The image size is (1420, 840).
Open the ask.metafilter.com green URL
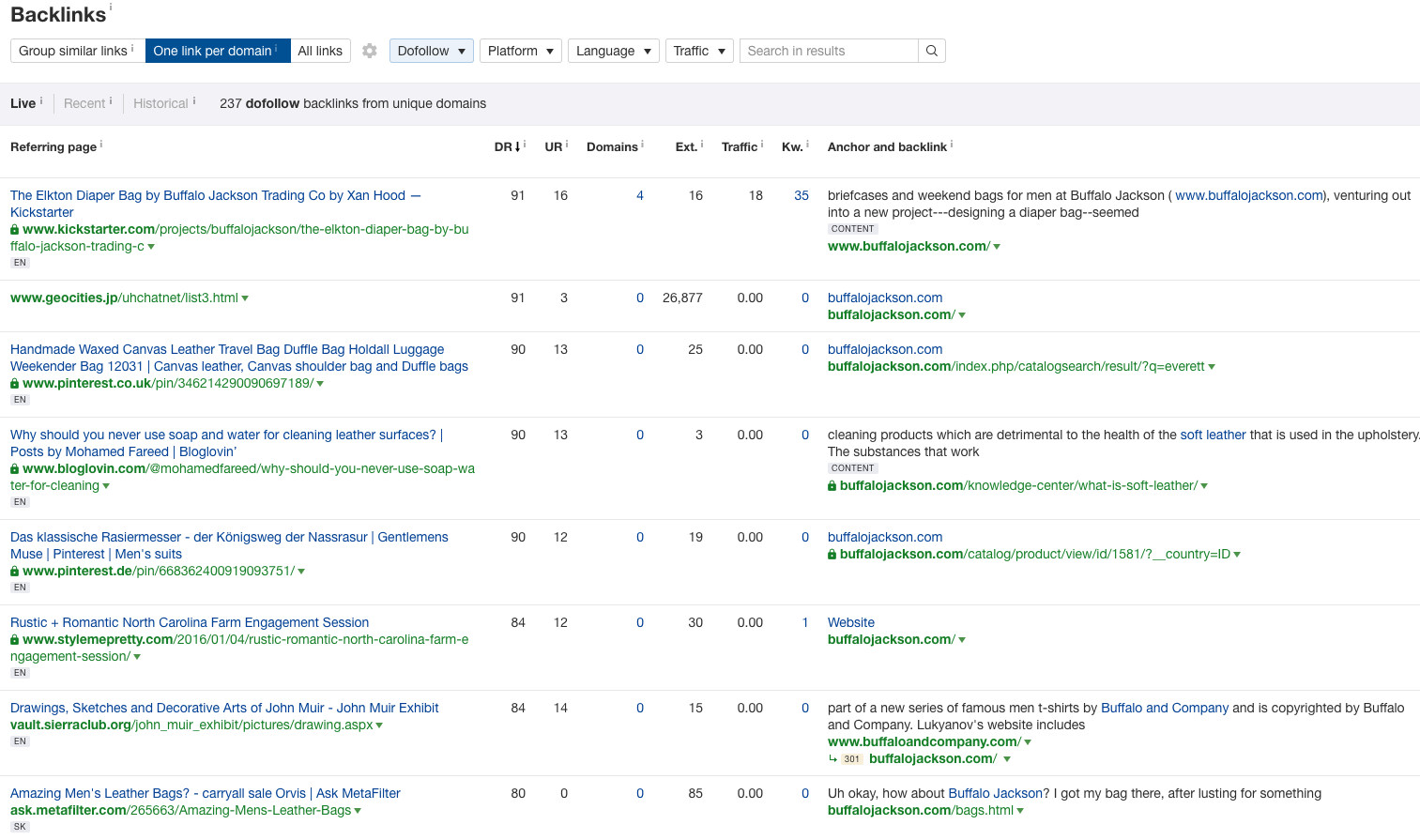coord(180,810)
